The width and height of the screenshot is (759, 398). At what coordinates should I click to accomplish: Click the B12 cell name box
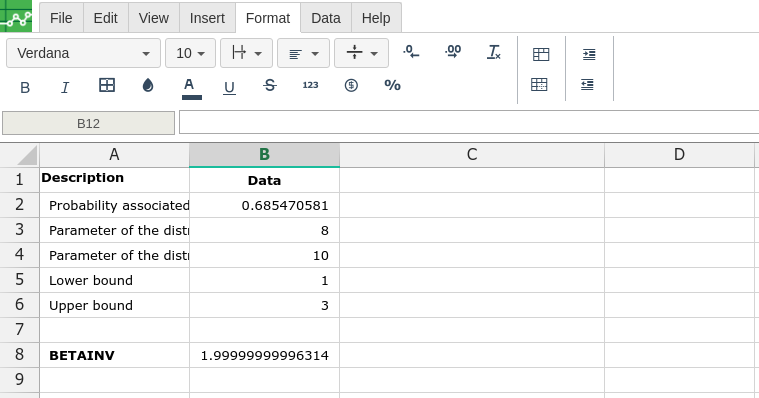tap(89, 123)
